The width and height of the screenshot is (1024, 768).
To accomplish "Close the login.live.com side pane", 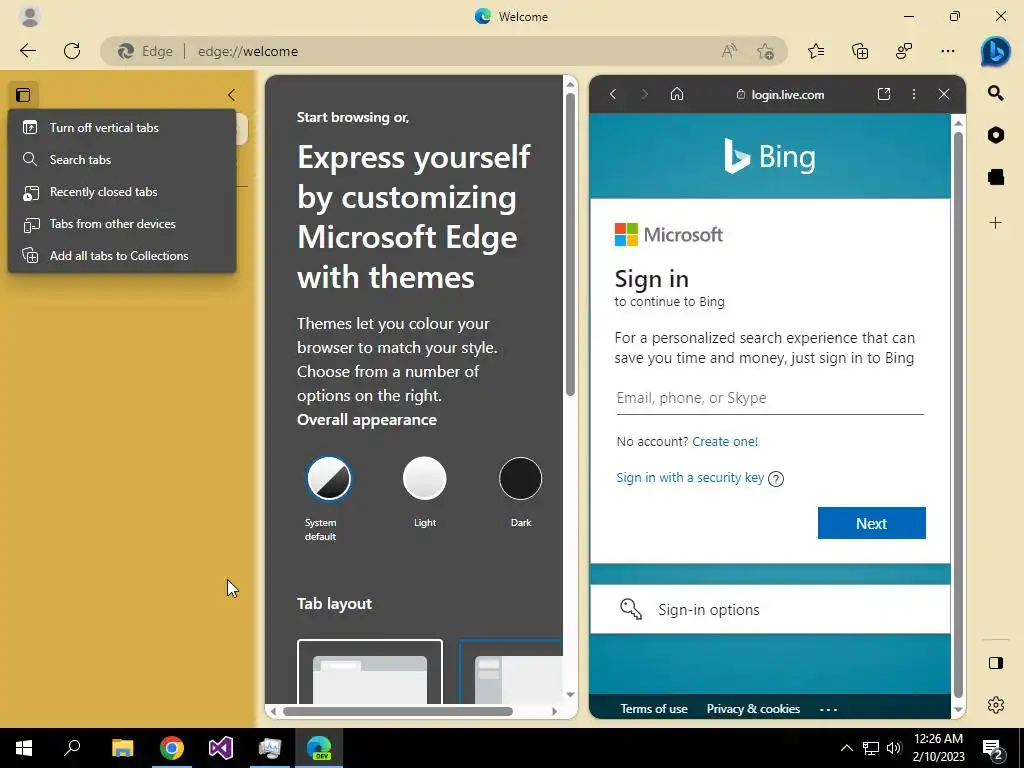I will (x=944, y=94).
